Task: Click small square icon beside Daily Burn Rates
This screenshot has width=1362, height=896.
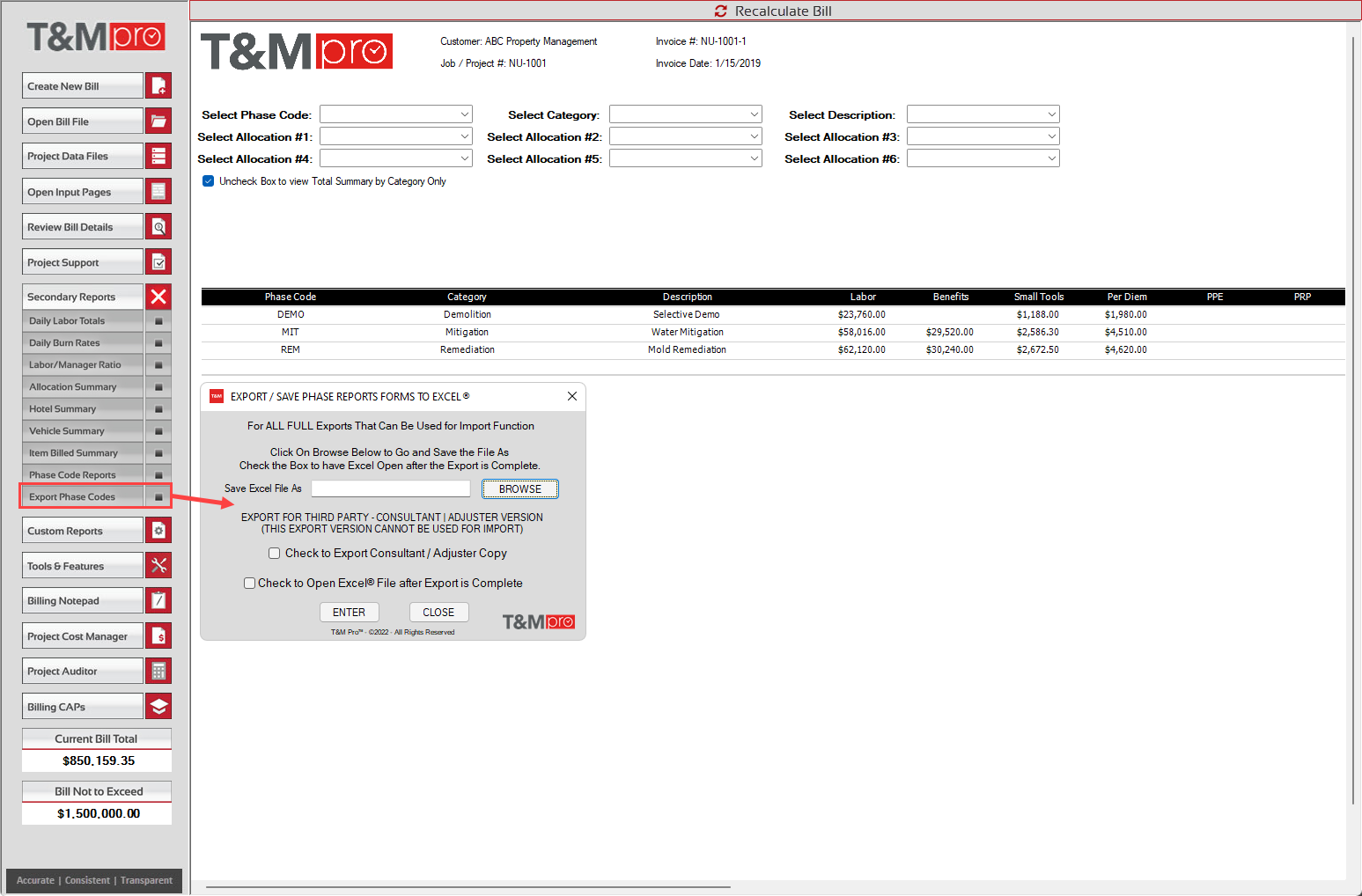Action: click(x=158, y=343)
